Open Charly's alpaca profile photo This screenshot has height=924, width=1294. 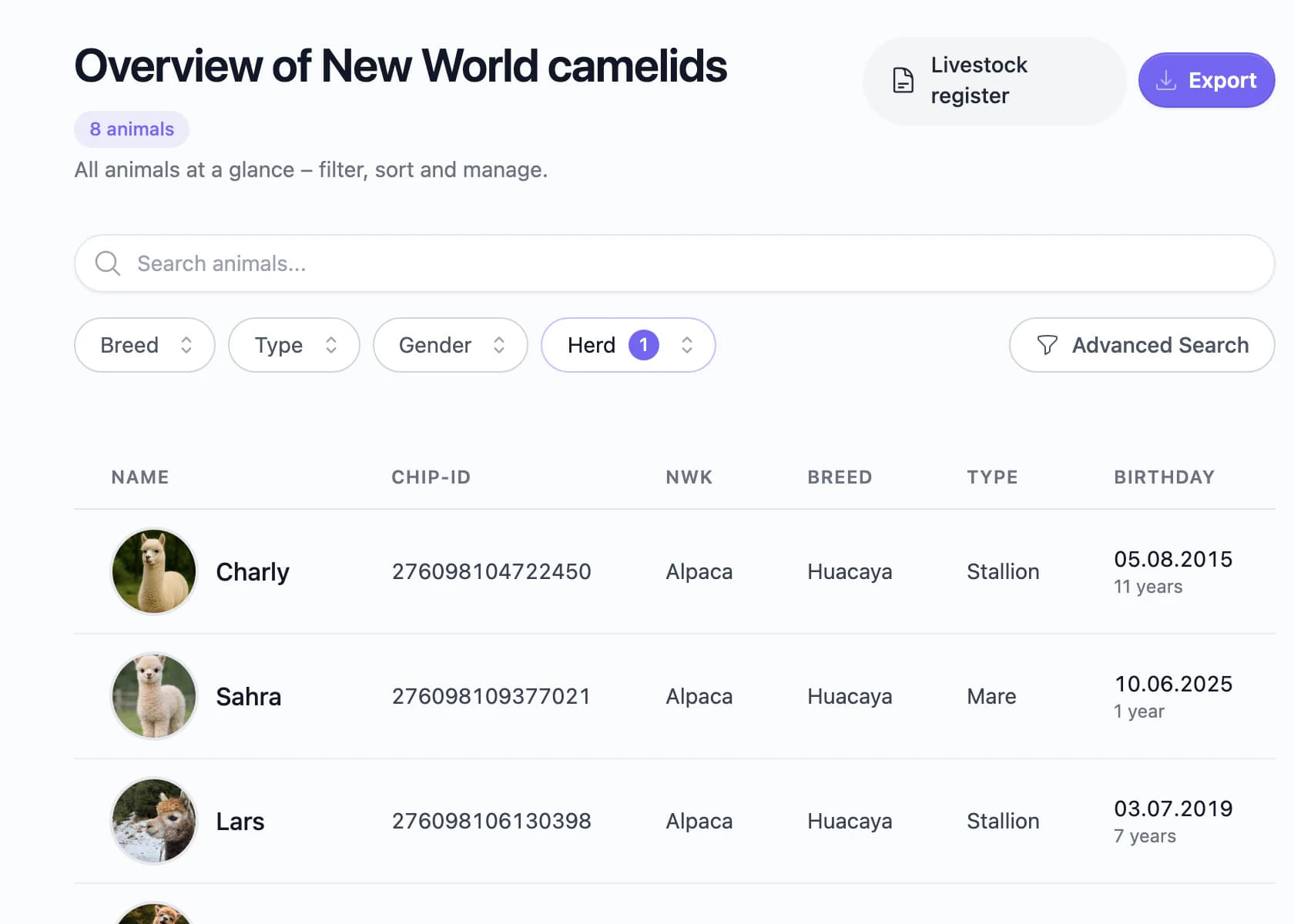coord(154,571)
